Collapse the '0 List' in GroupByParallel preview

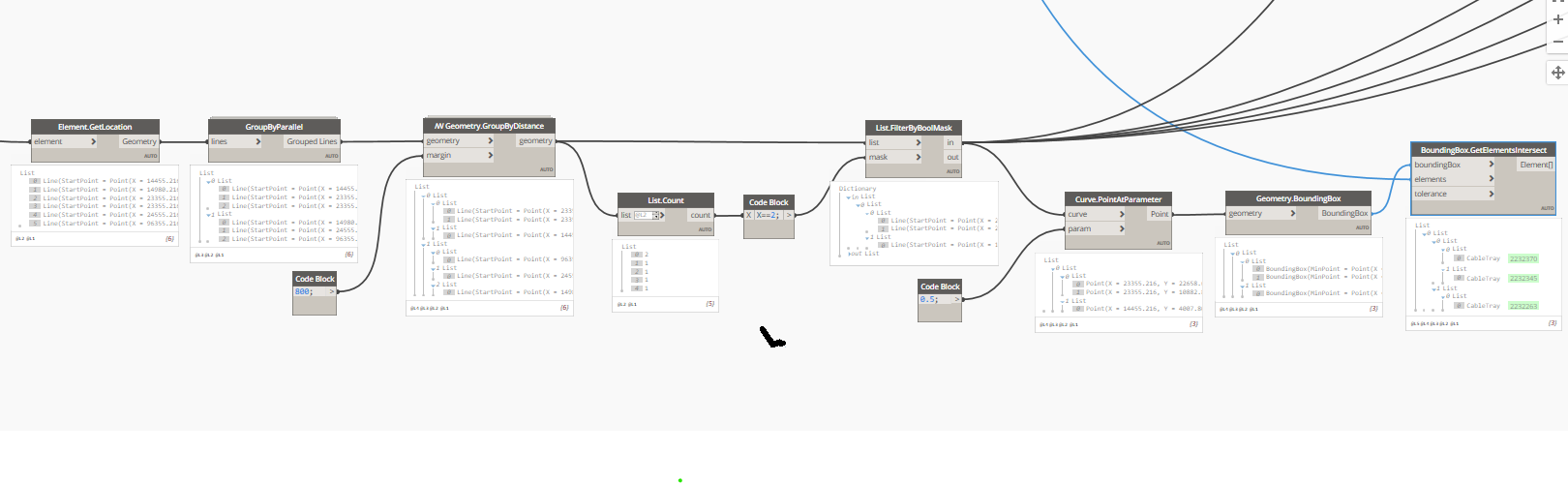pos(208,181)
